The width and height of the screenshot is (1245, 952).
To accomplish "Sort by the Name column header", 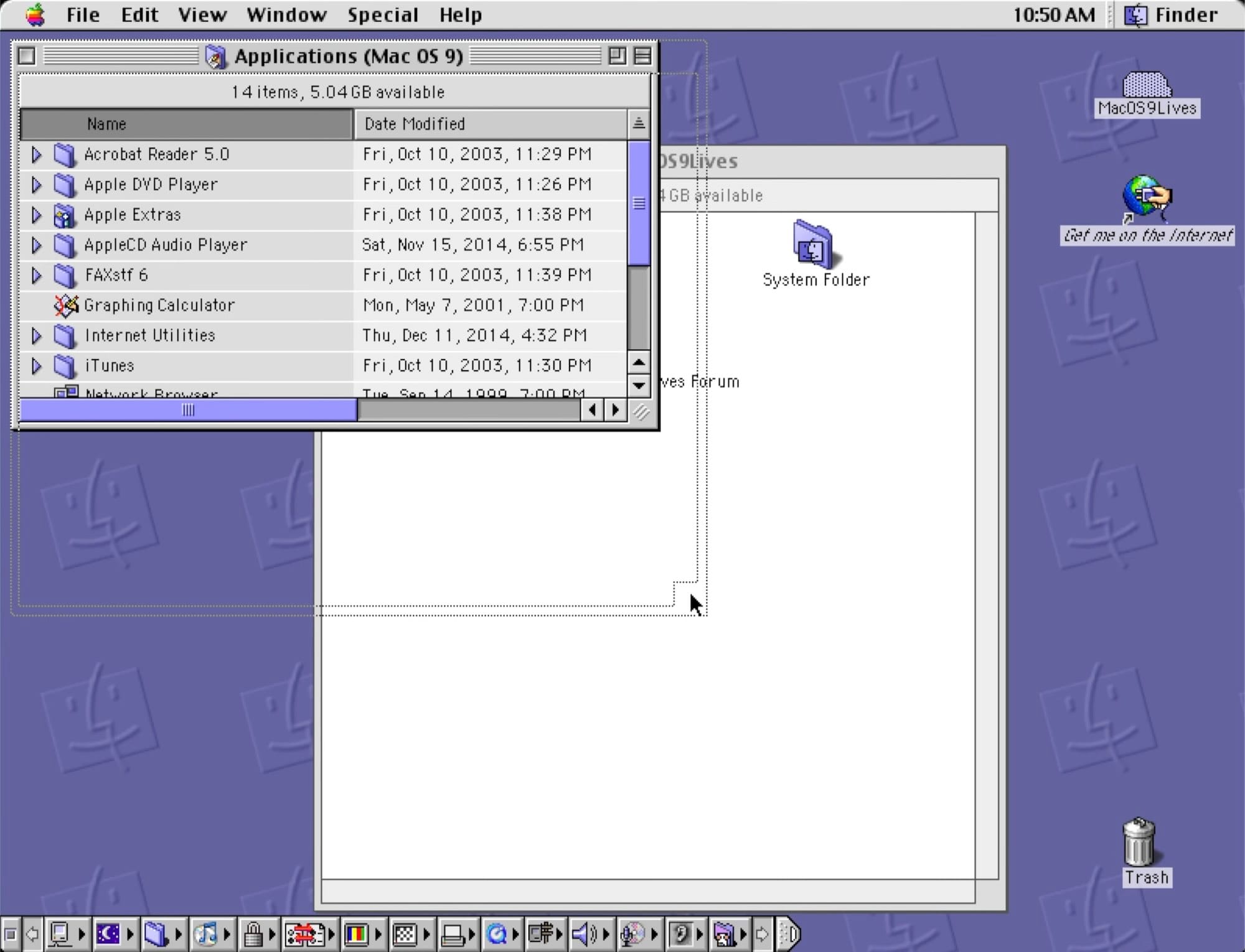I will [186, 124].
